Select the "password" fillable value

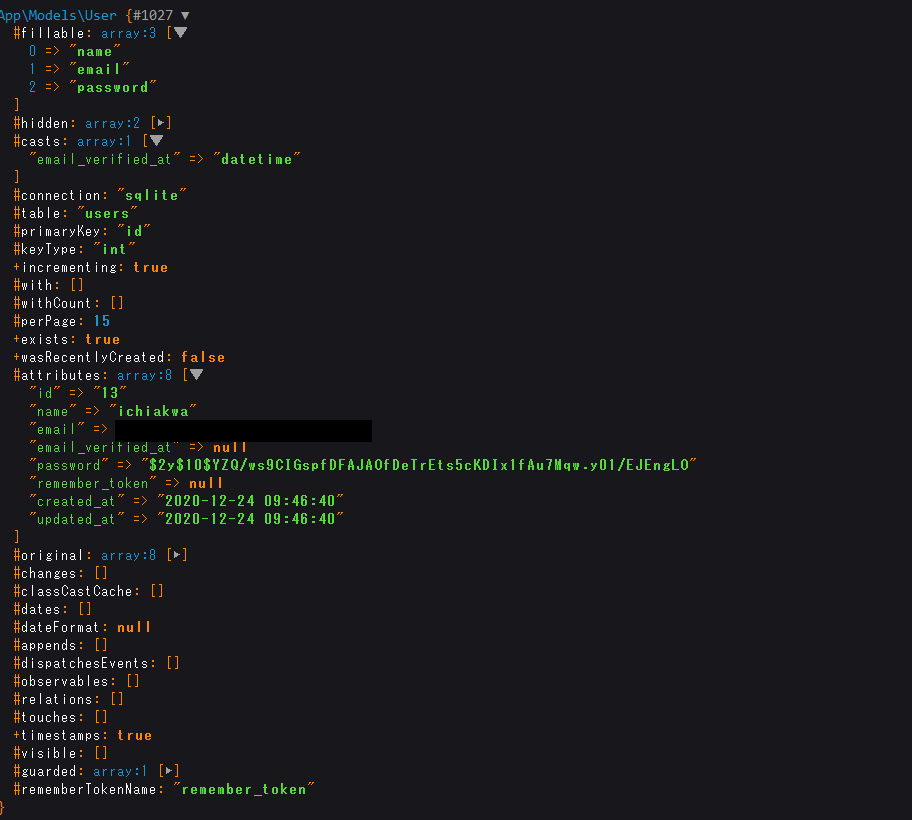(x=113, y=87)
